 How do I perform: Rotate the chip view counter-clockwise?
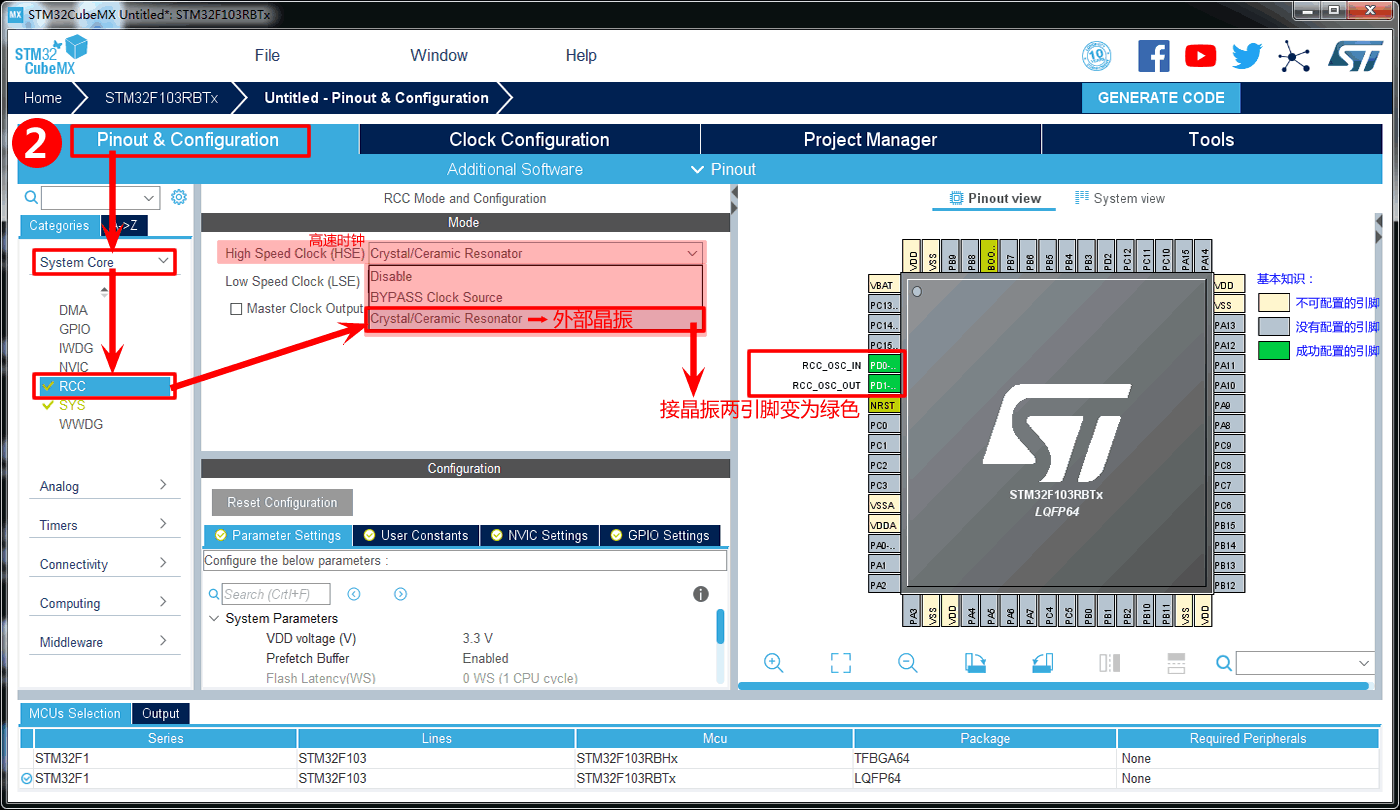pyautogui.click(x=1042, y=663)
